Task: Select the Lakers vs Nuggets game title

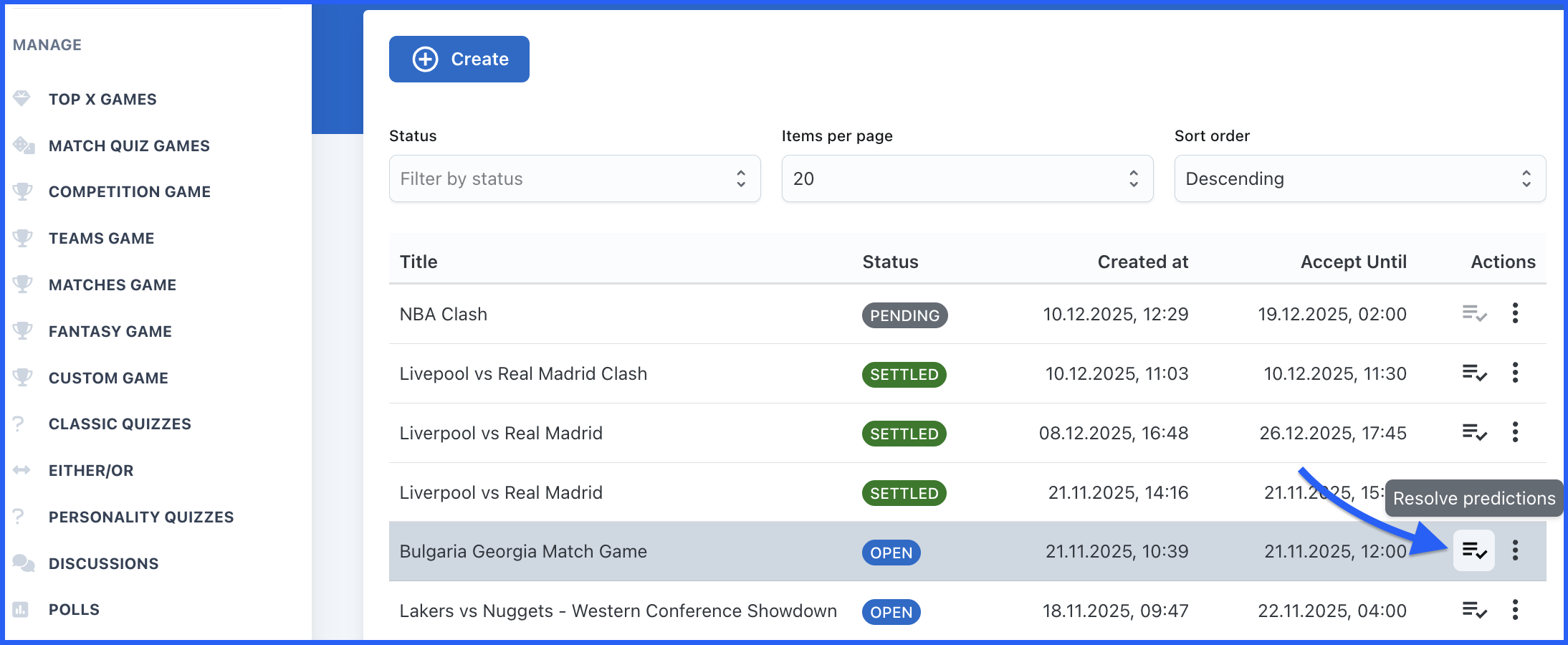Action: coord(618,611)
